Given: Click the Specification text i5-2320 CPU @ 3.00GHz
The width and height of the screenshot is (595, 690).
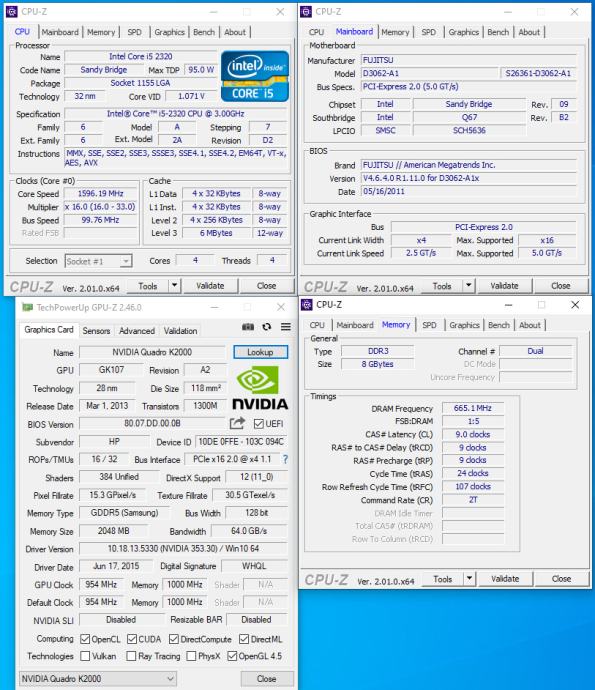Looking at the screenshot, I should coord(176,114).
